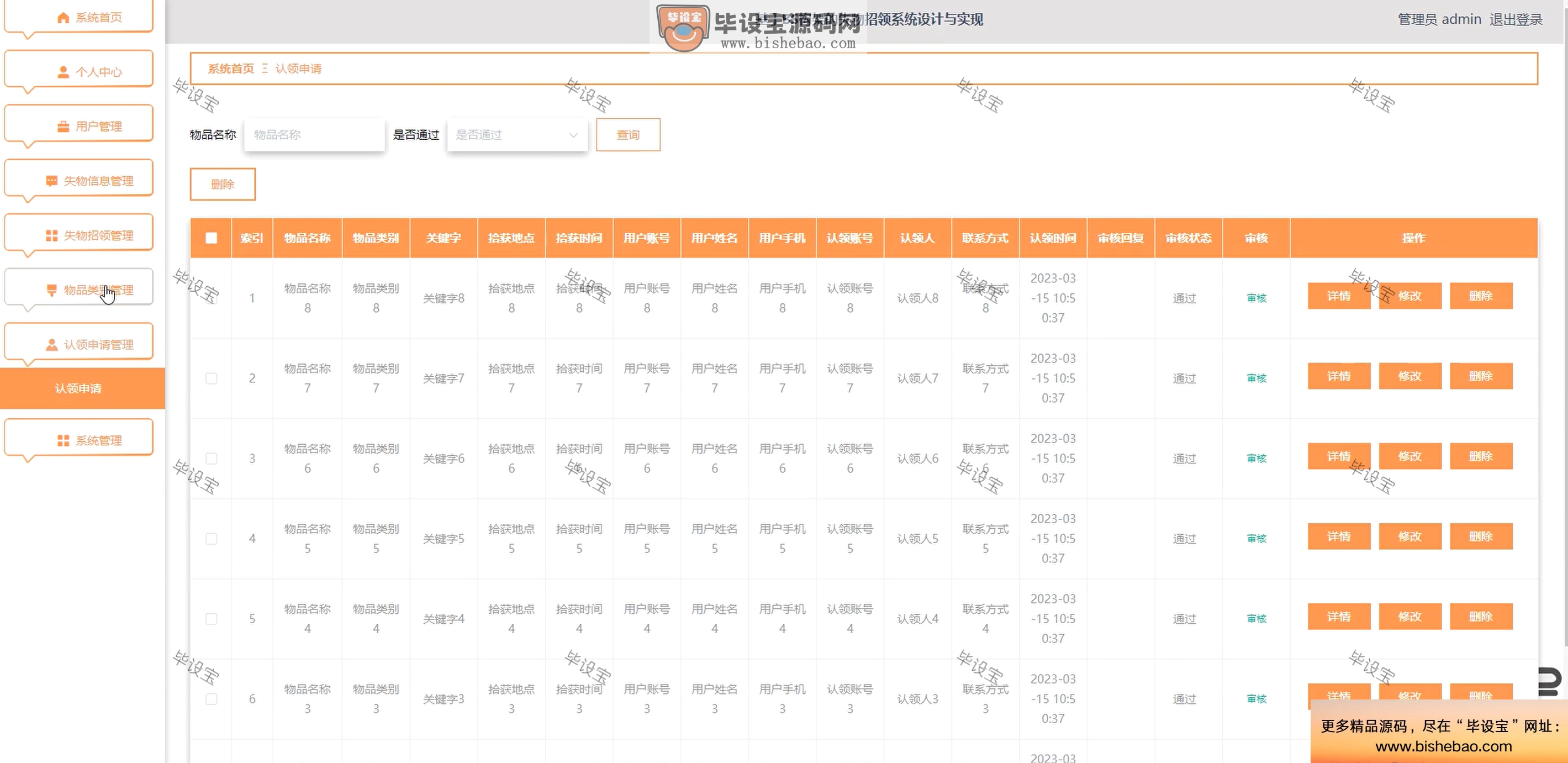
Task: Click 退出登录 to log out
Action: point(1516,19)
